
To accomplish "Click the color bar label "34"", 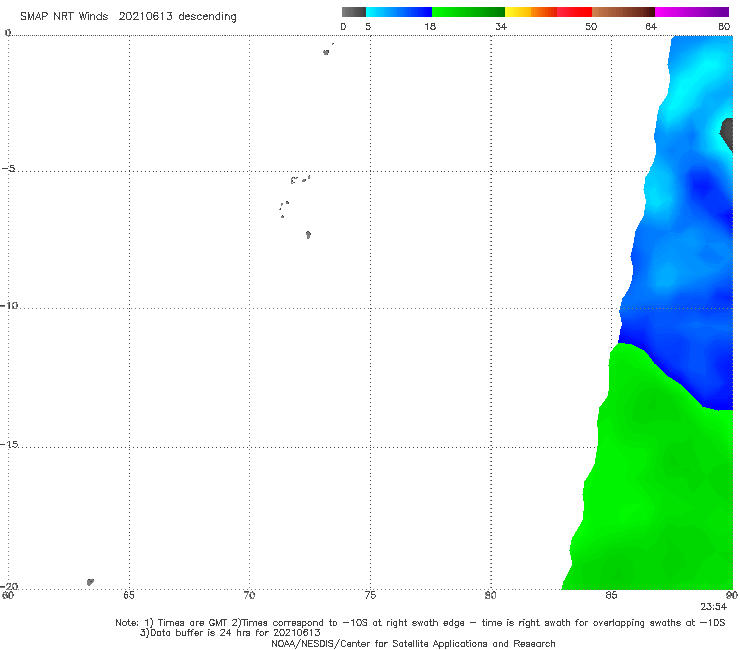I will [x=501, y=26].
